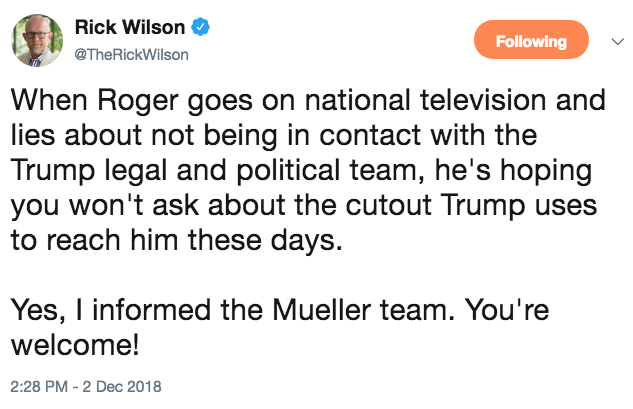633x409 pixels.
Task: Click the word hoping in the tweet
Action: click(x=546, y=171)
